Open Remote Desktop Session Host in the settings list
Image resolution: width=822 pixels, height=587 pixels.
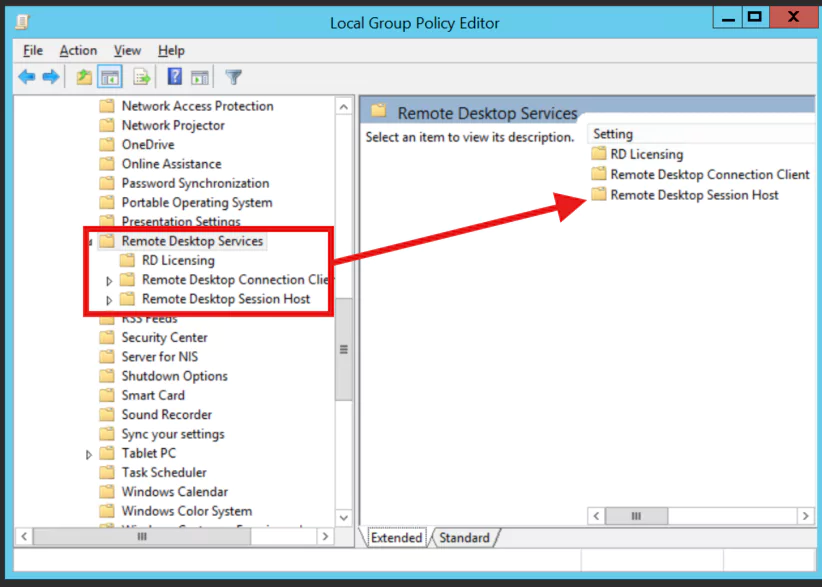[x=695, y=194]
